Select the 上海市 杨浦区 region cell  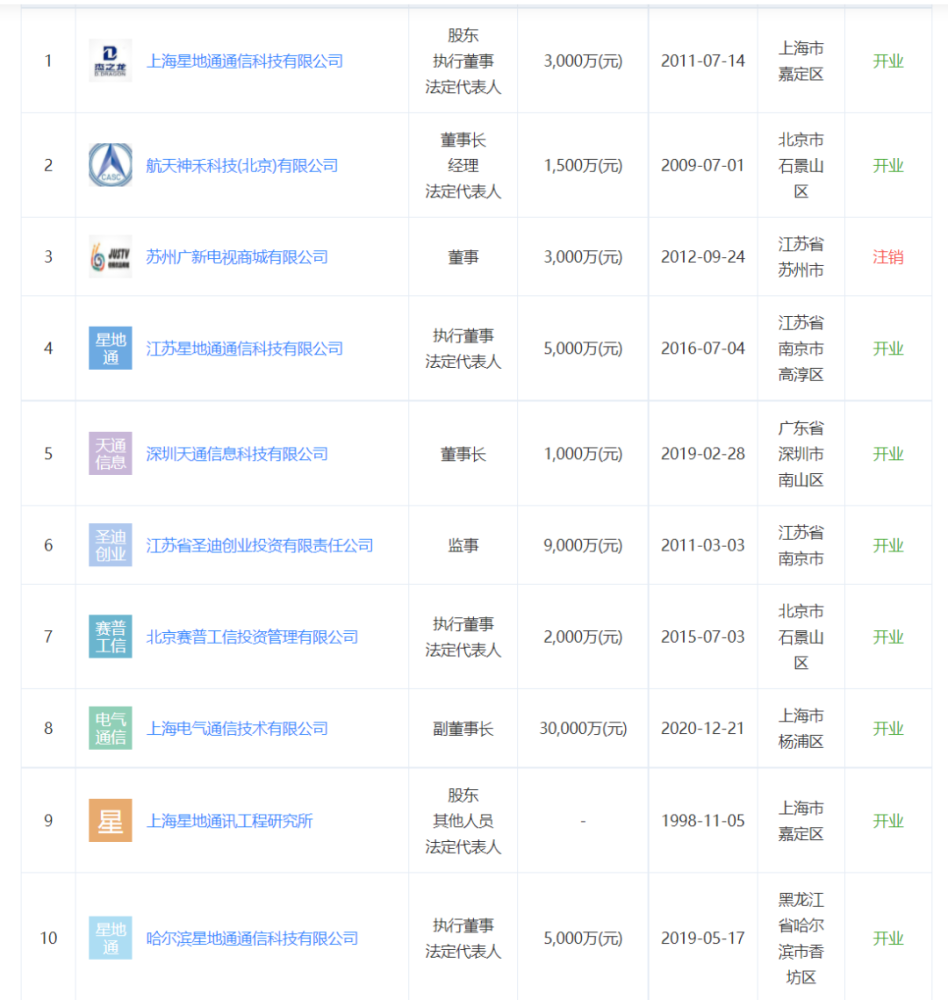[801, 728]
